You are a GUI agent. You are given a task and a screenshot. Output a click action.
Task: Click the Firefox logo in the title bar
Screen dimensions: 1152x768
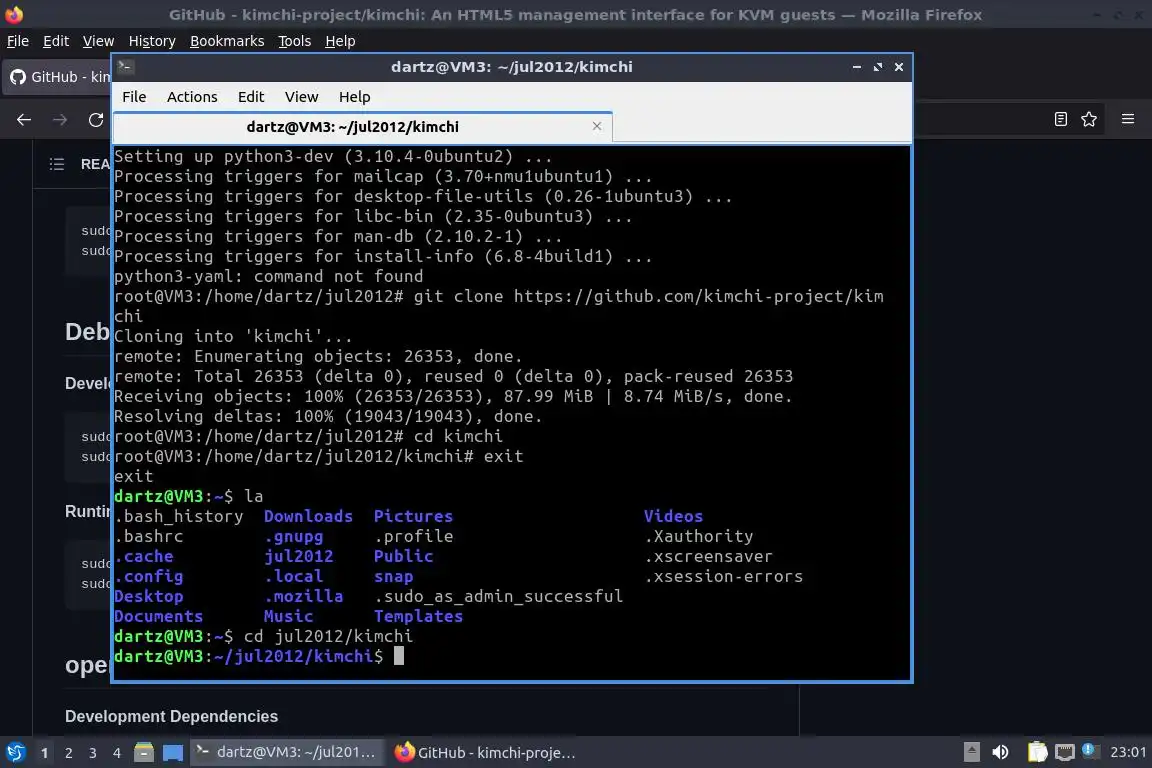tap(14, 14)
